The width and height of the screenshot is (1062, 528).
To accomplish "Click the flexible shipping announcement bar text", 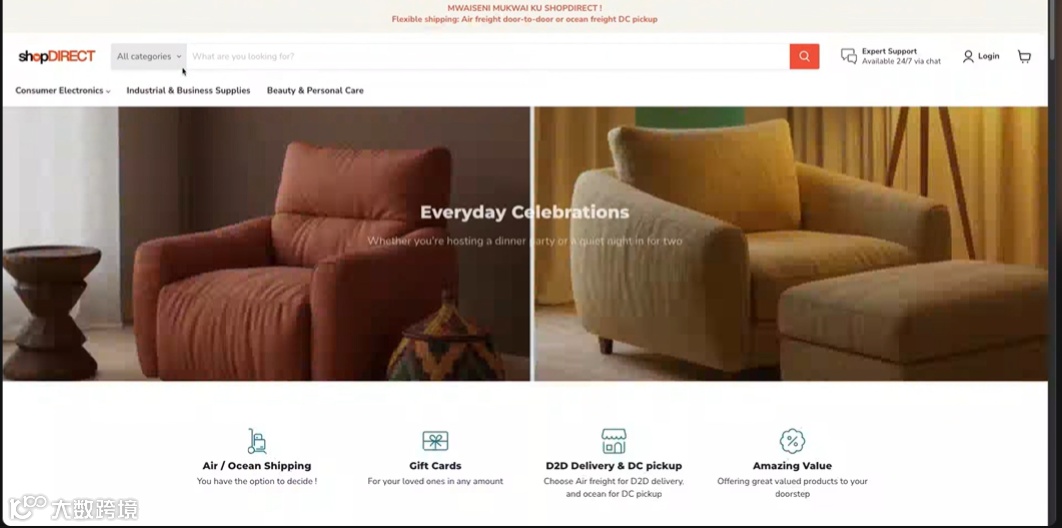I will (x=524, y=19).
